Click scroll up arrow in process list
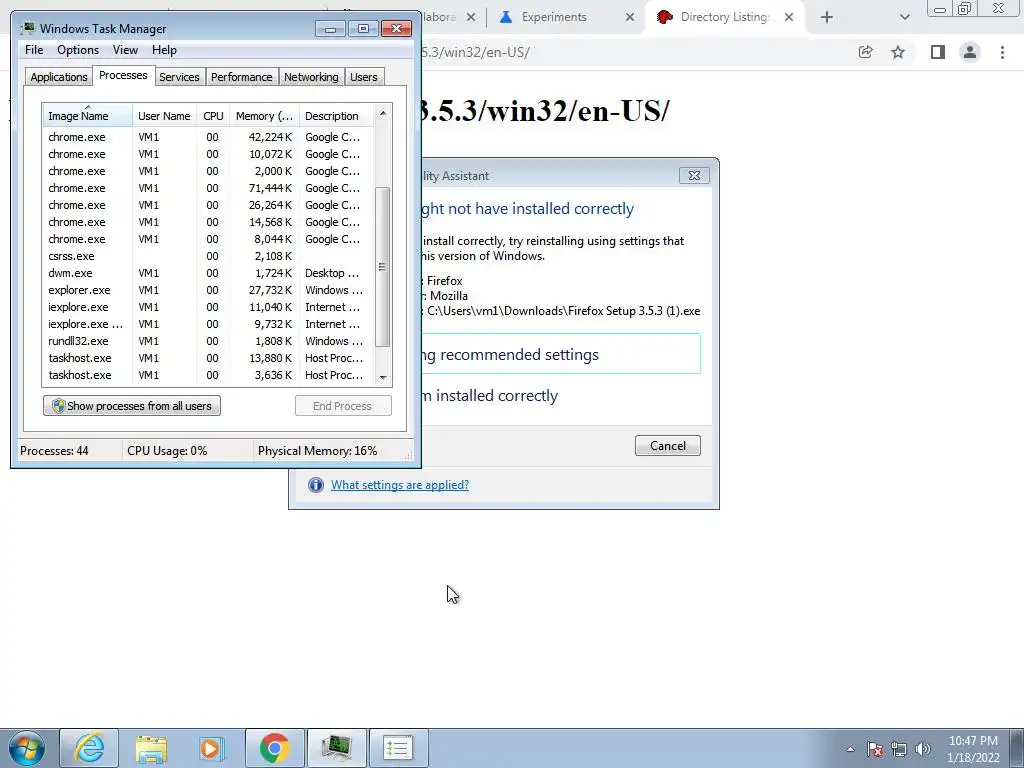This screenshot has height=768, width=1024. [383, 113]
